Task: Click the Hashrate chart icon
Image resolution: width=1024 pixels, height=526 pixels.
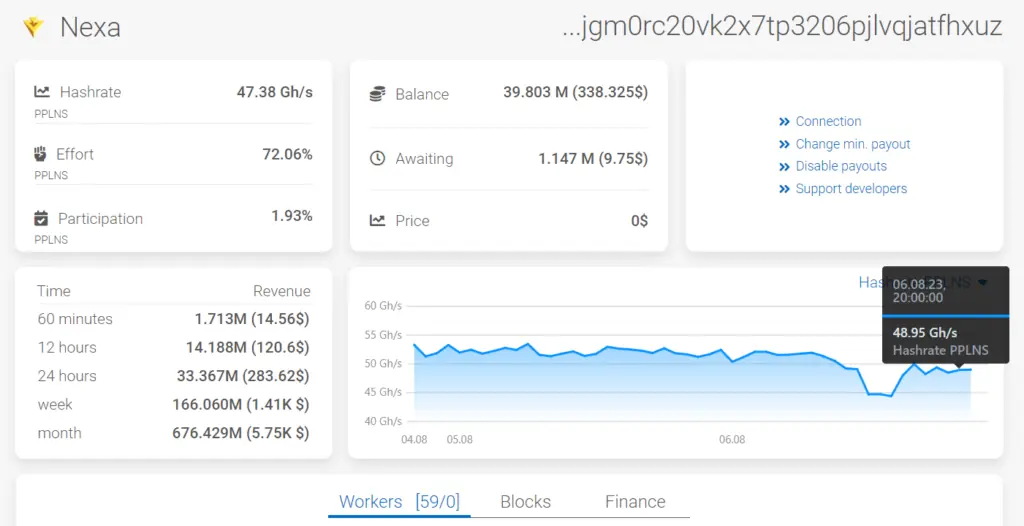Action: 42,92
